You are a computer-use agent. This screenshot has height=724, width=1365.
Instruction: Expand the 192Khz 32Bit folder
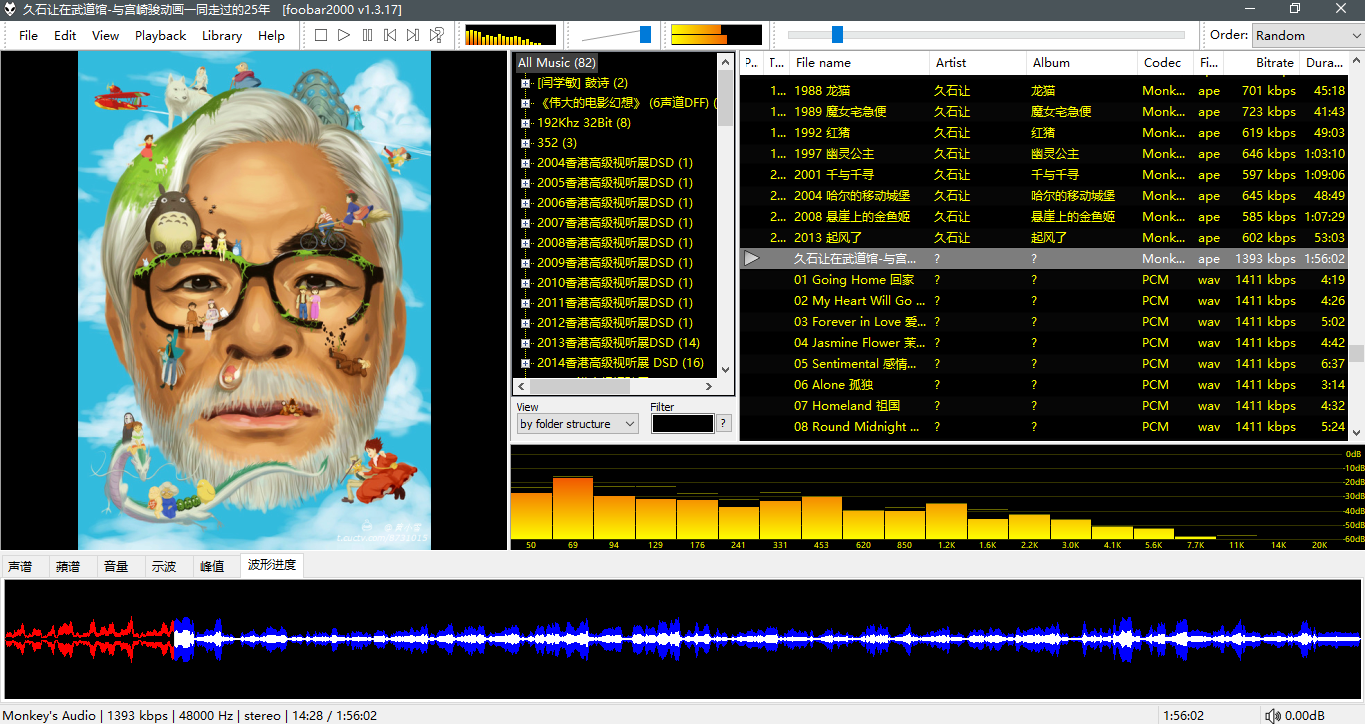pyautogui.click(x=525, y=123)
